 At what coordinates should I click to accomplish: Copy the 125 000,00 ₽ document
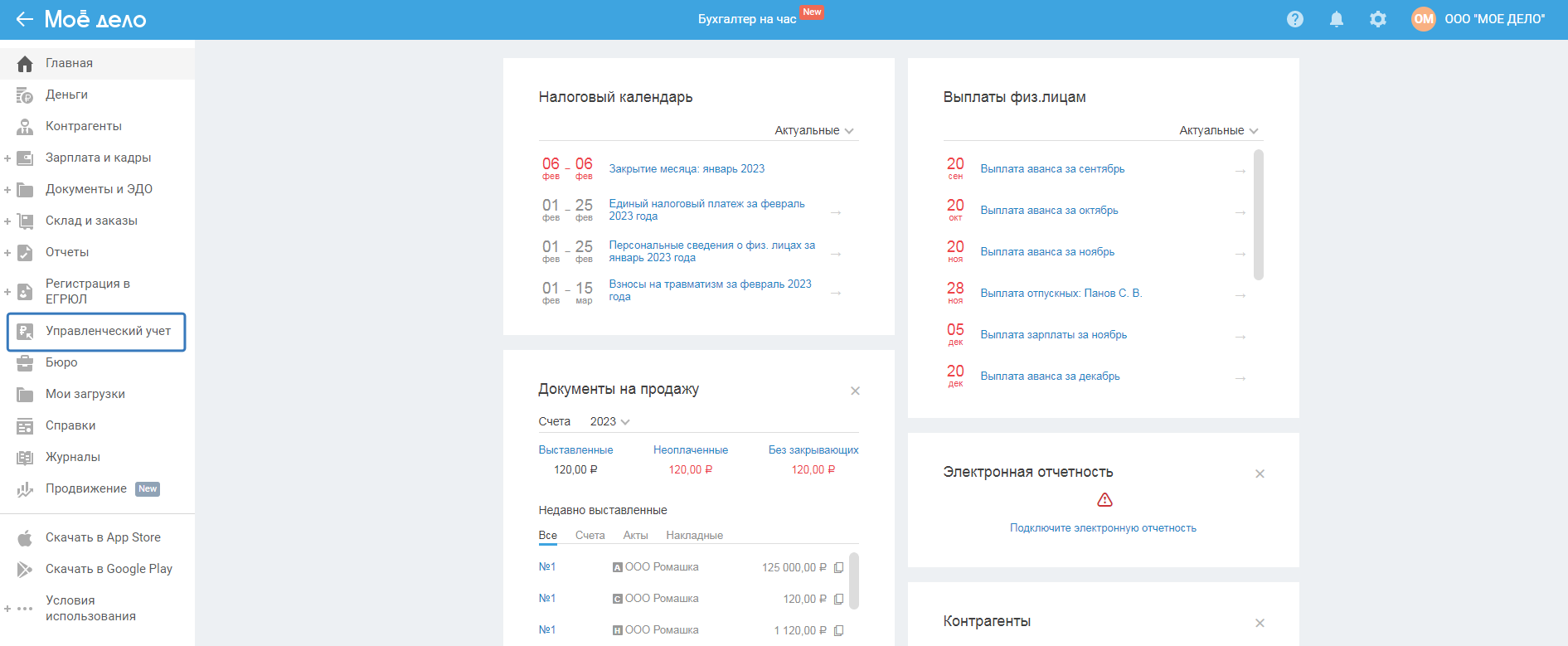click(838, 568)
